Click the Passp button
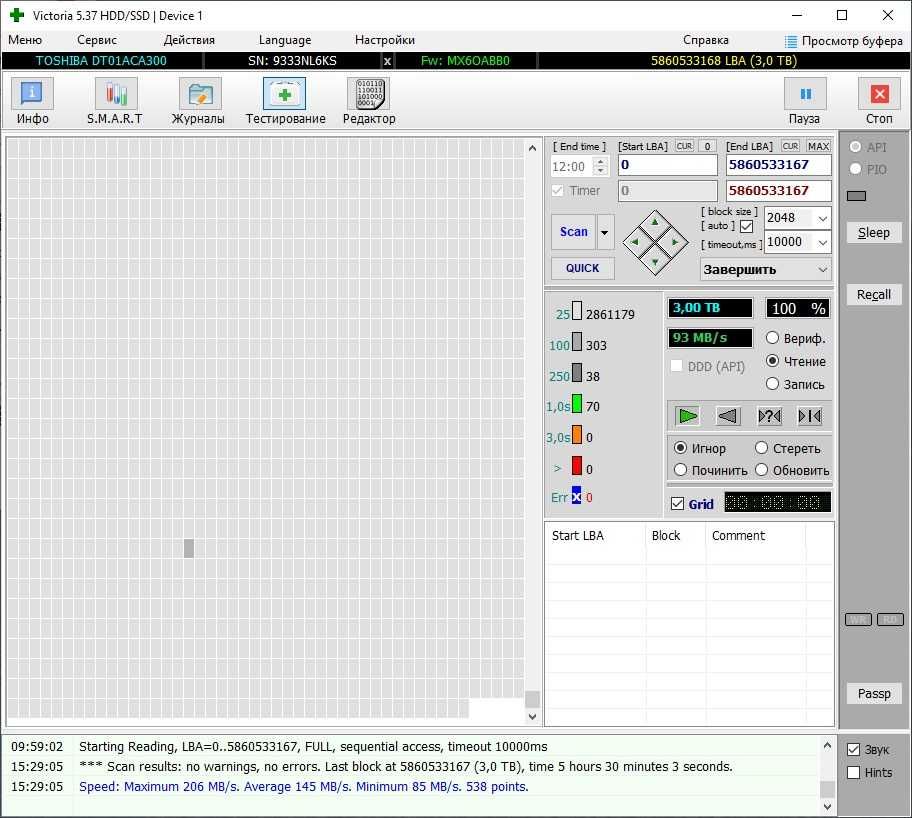This screenshot has height=818, width=912. (x=874, y=693)
